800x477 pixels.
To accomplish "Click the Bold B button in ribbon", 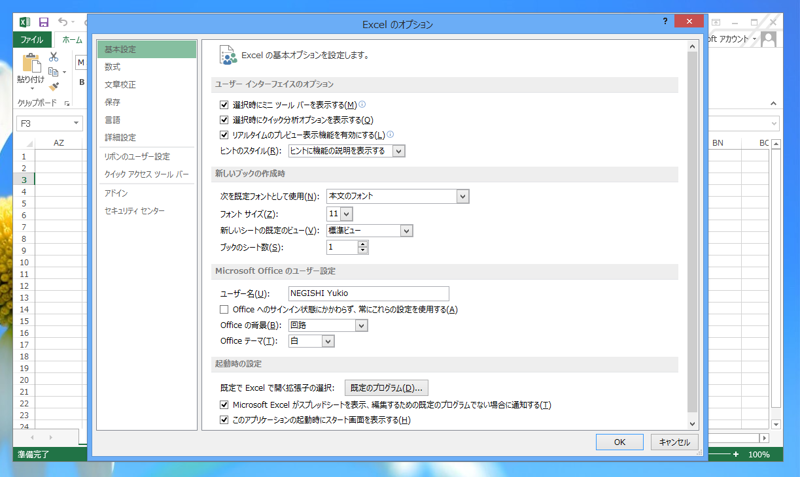I will pyautogui.click(x=82, y=82).
